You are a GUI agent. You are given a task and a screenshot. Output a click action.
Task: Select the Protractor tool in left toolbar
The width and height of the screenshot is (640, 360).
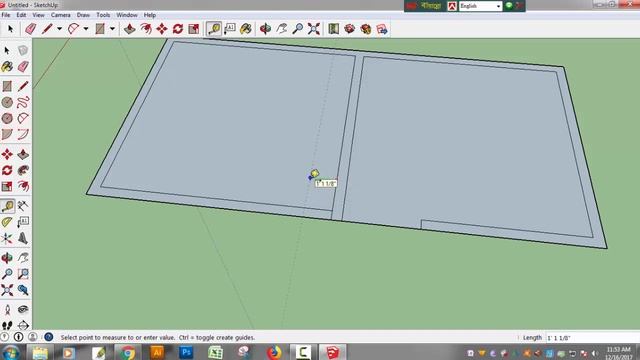click(x=7, y=222)
